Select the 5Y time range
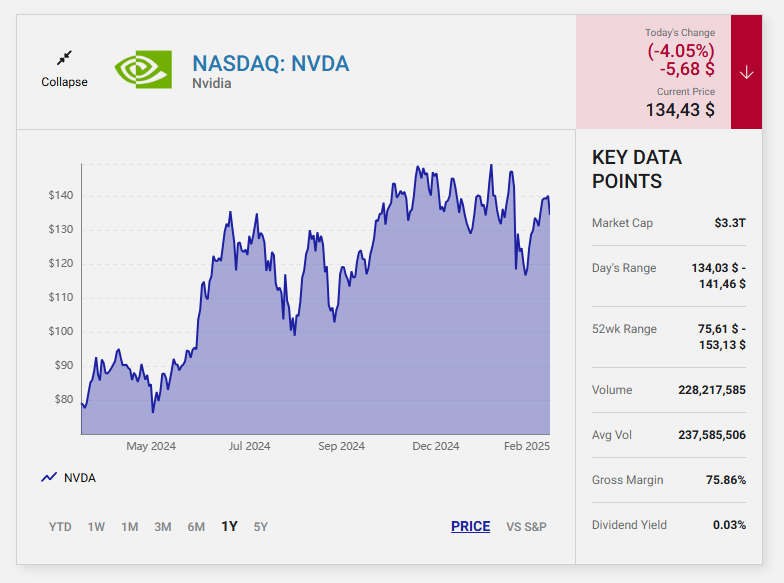The width and height of the screenshot is (784, 583). (260, 526)
